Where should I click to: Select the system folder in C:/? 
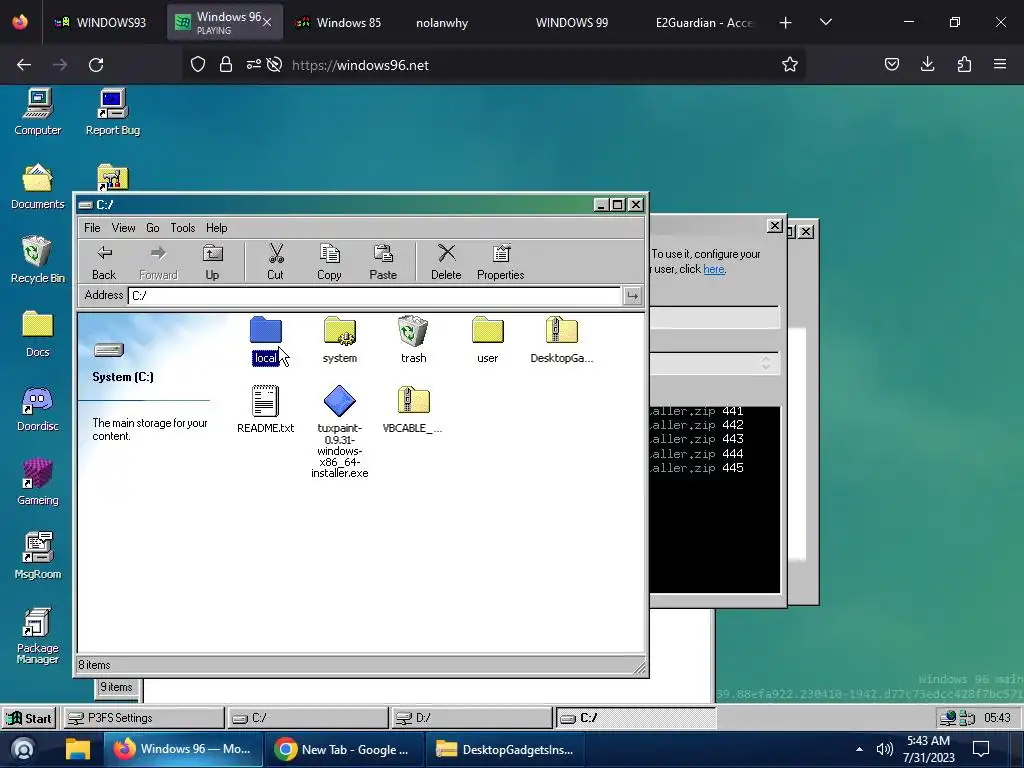tap(340, 340)
